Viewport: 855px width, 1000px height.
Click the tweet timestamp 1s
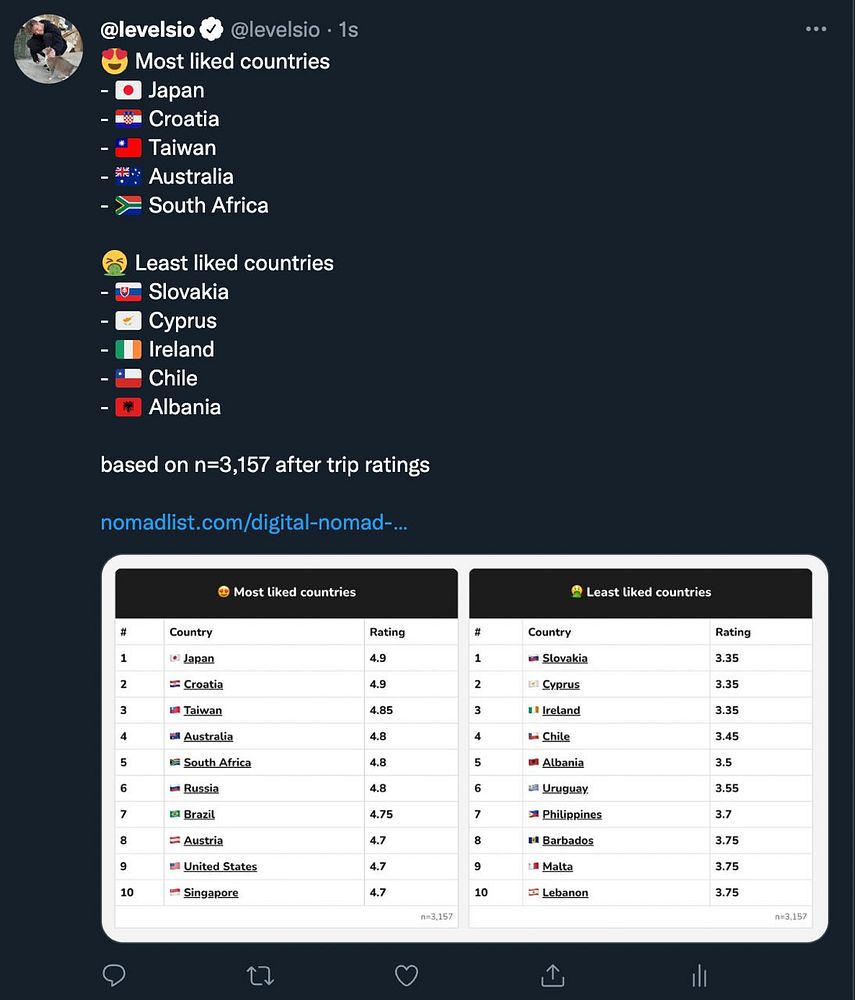point(348,30)
